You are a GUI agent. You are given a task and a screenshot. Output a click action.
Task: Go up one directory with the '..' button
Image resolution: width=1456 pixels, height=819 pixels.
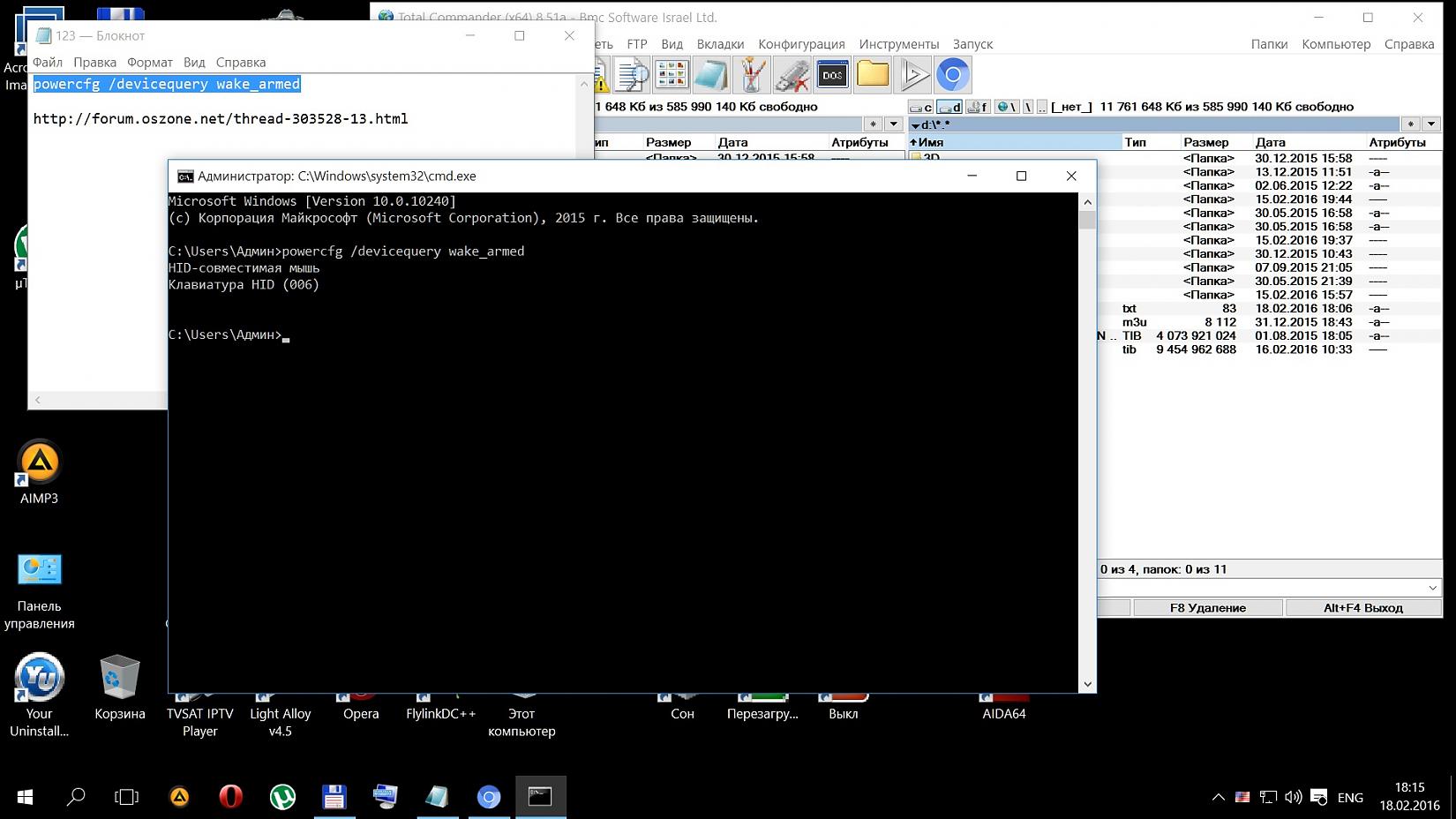pyautogui.click(x=1042, y=107)
